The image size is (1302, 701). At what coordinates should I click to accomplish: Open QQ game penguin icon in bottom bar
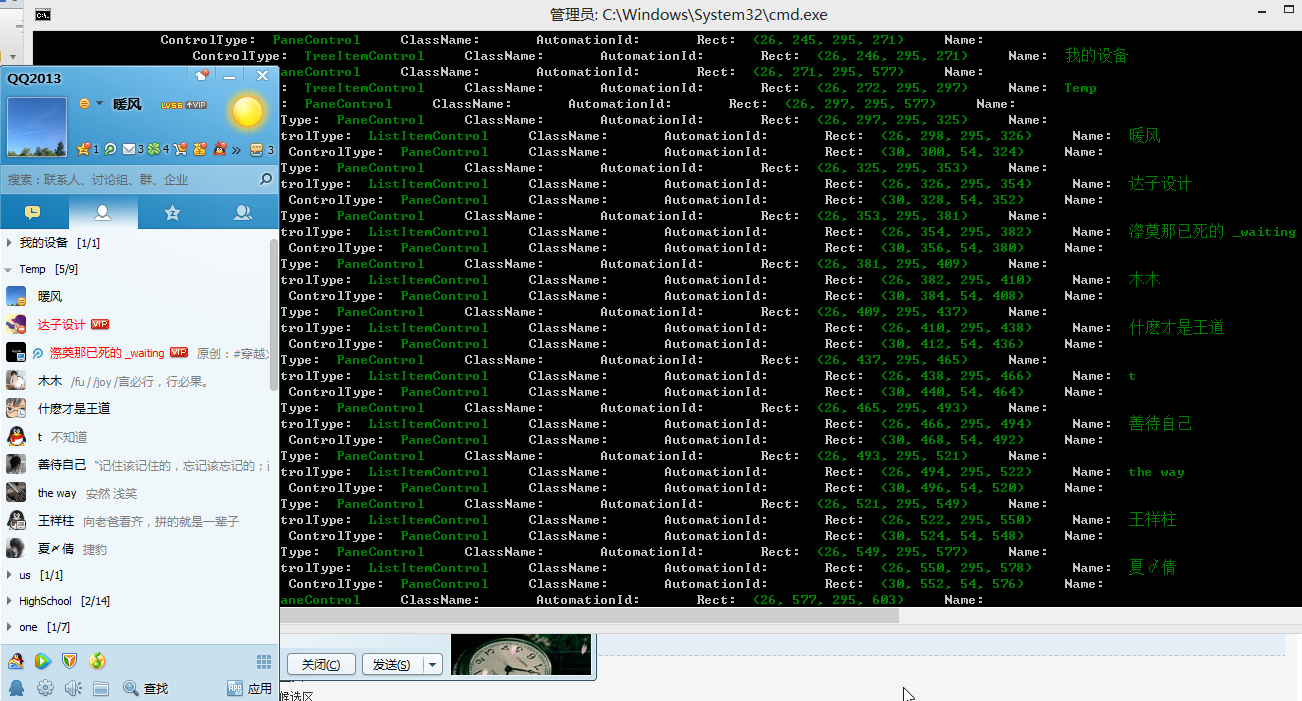(16, 661)
